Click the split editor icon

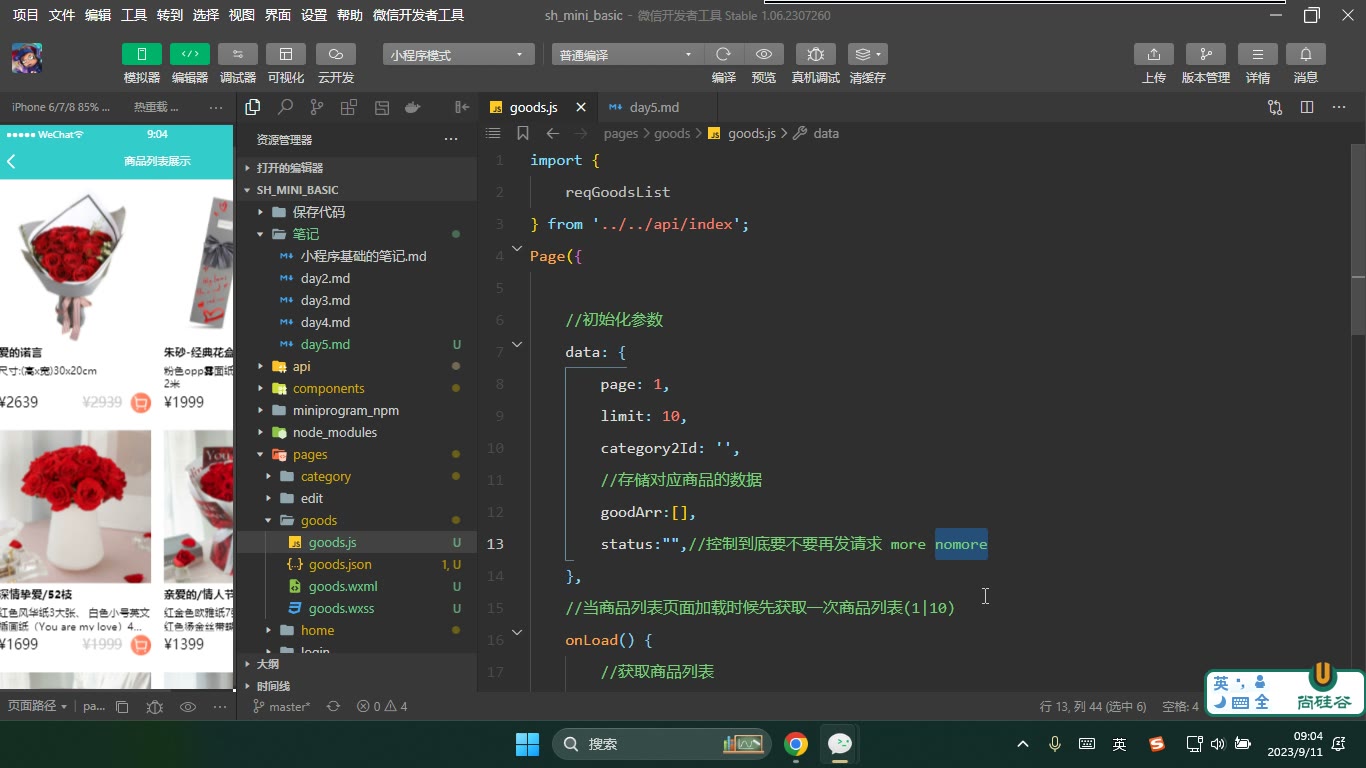(1307, 107)
